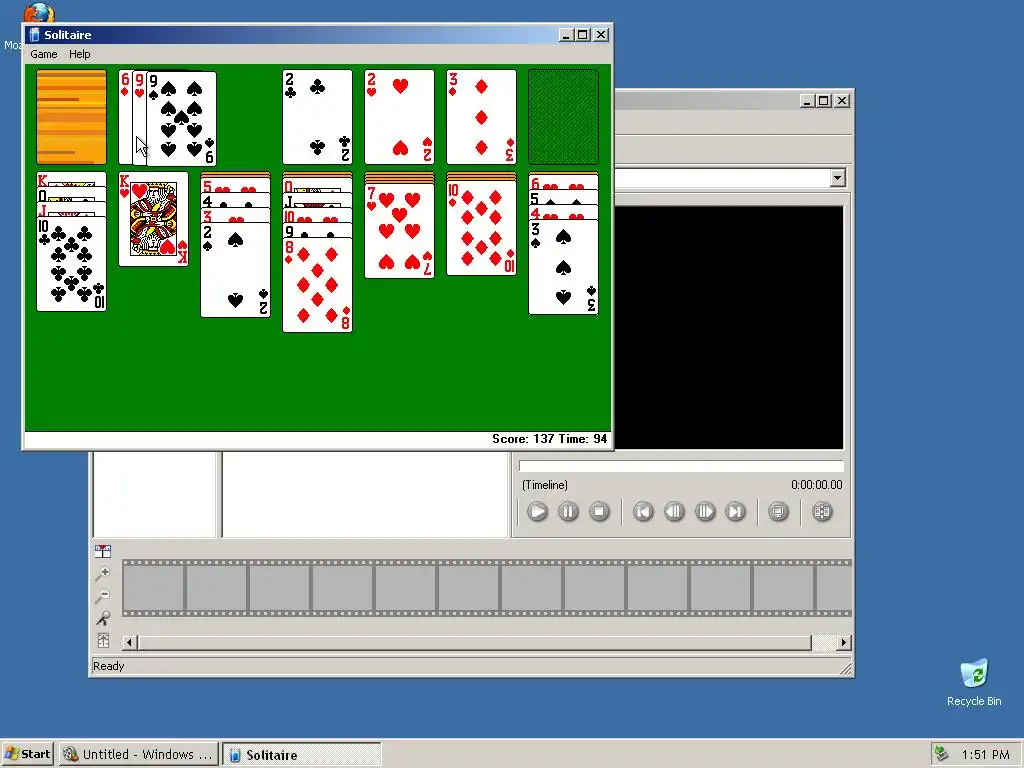The width and height of the screenshot is (1024, 768).
Task: Minimize the Solitaire window
Action: click(566, 35)
